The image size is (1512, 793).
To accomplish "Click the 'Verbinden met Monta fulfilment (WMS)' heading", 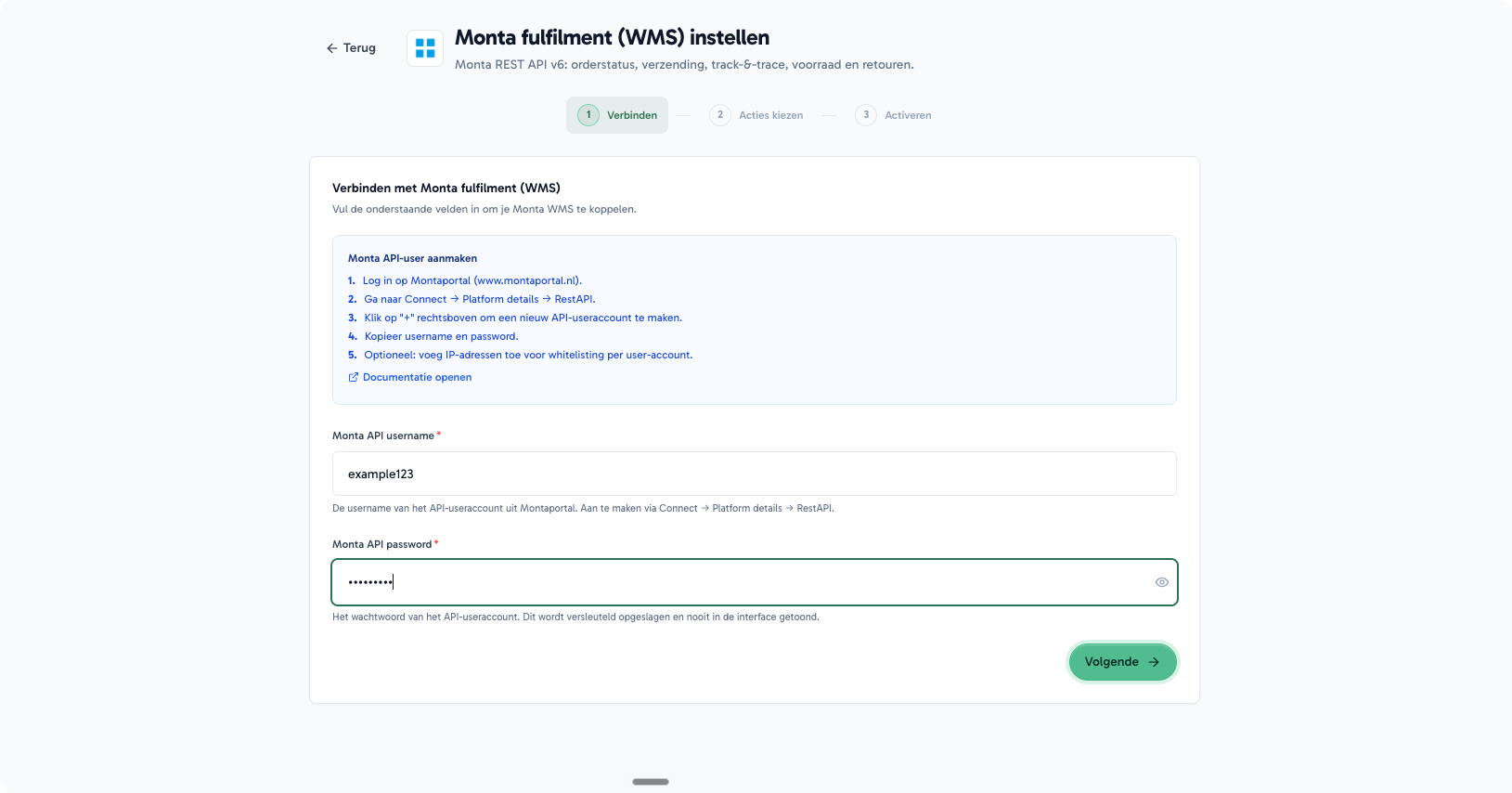I will 446,188.
